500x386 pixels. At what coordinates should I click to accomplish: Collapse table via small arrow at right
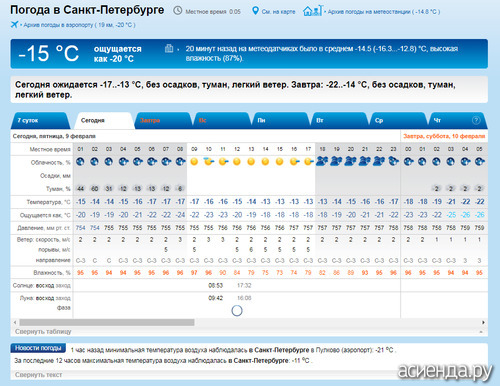coord(481,332)
